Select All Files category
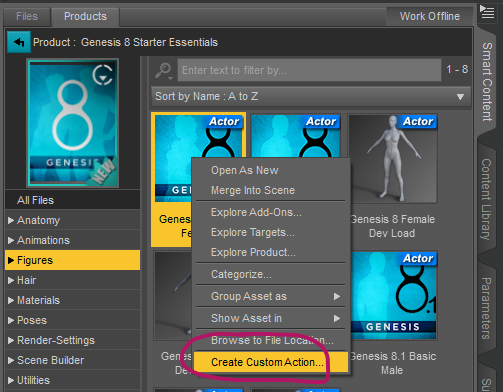 (72, 200)
